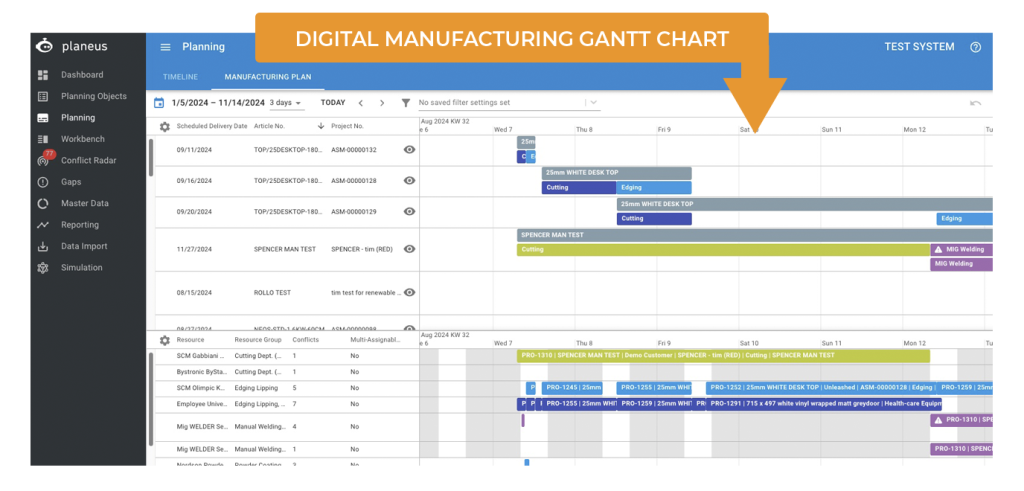This screenshot has width=1024, height=491.
Task: Select the SCM Gabbiani resource row
Action: pos(287,356)
